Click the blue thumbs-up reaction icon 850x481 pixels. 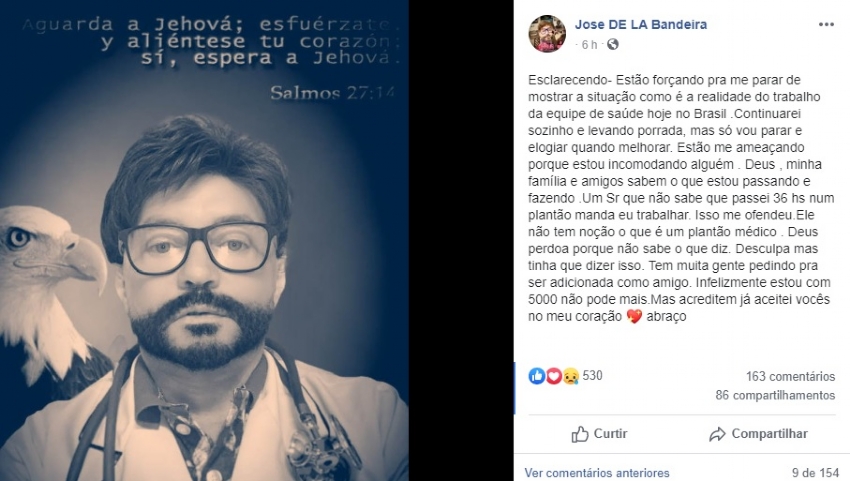pos(537,376)
